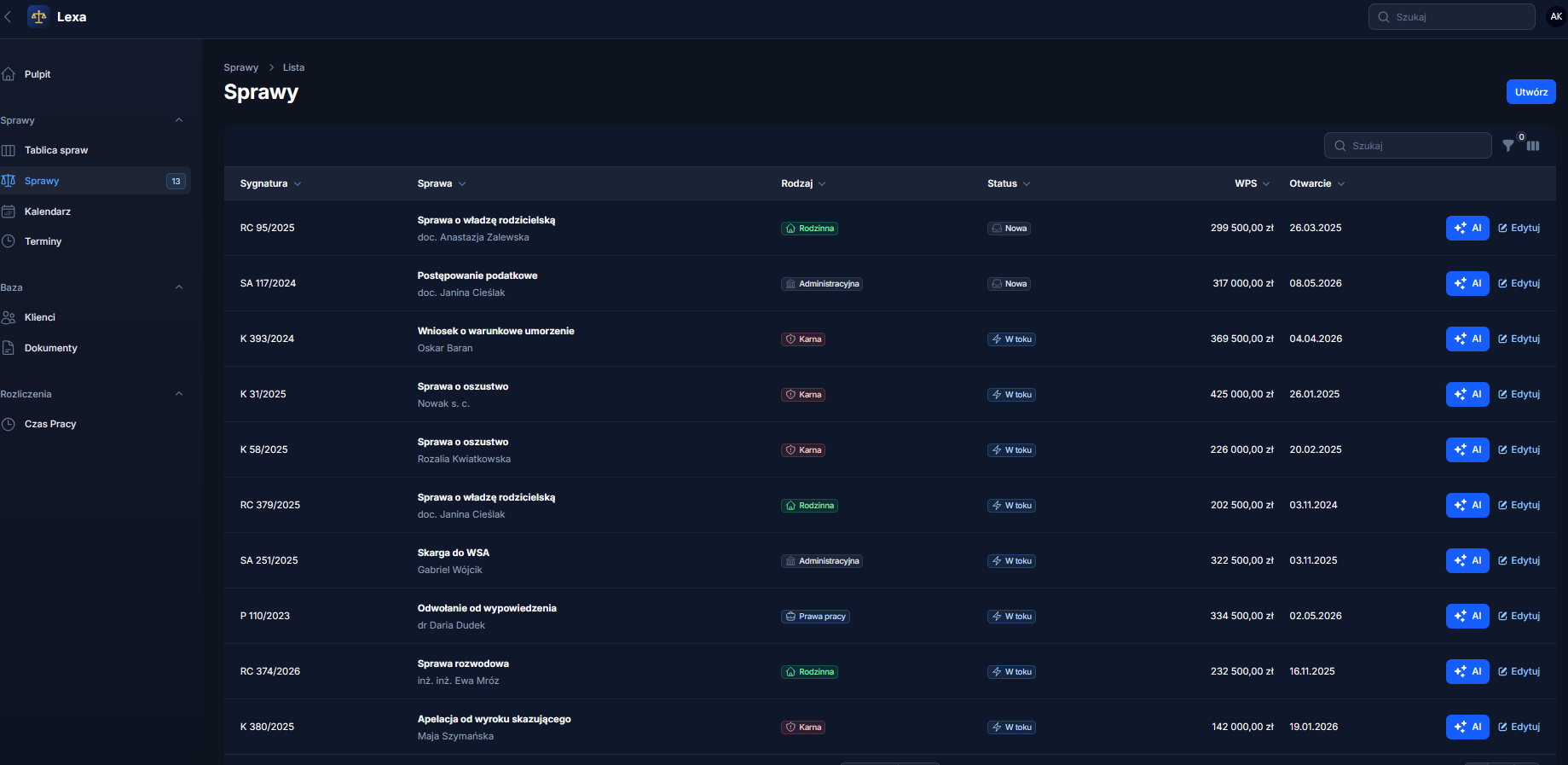This screenshot has height=765, width=1568.
Task: Click Prawa pracy badge in P 110/2023 row
Action: click(x=815, y=617)
